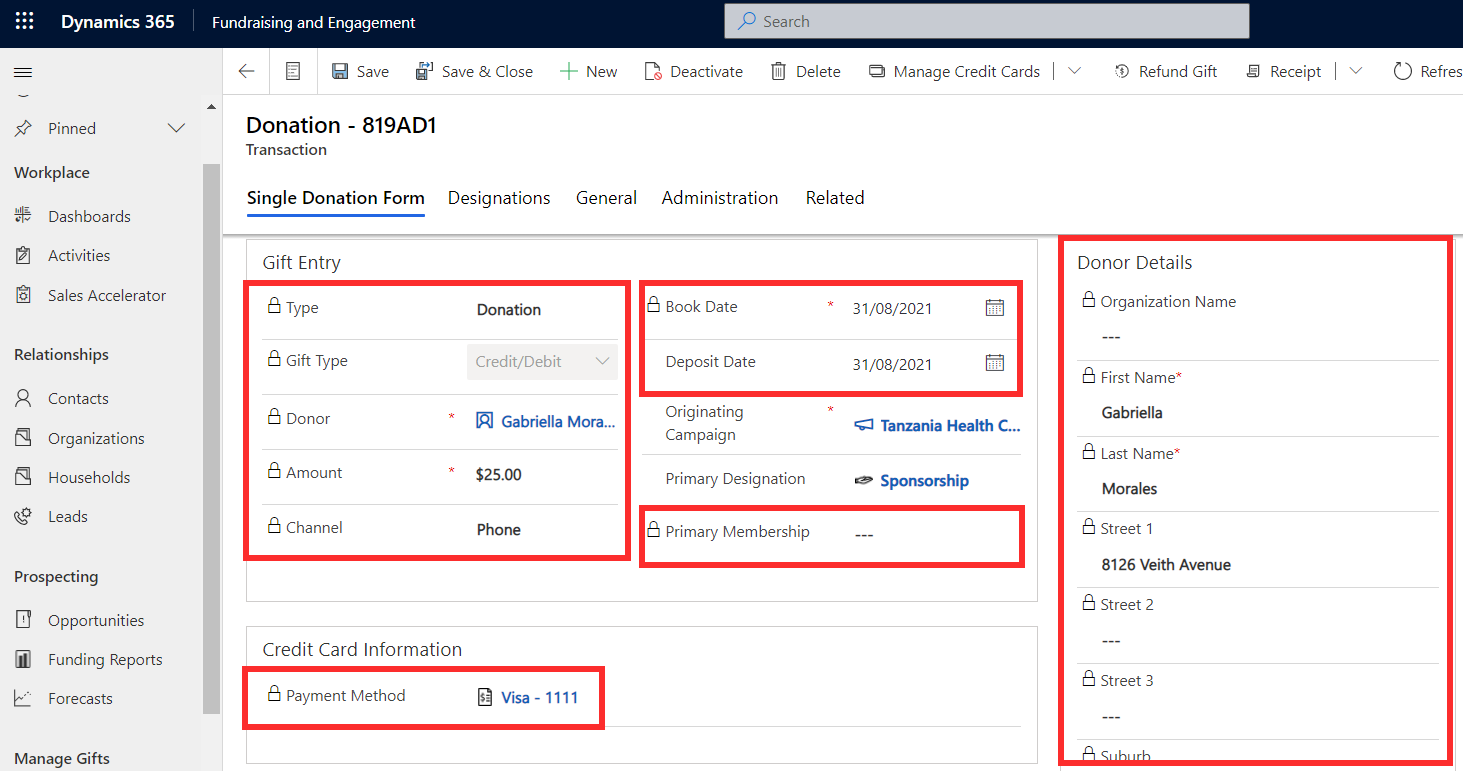Open the Gift Type Credit/Debit dropdown
Screen dimensions: 1463x771
point(542,362)
